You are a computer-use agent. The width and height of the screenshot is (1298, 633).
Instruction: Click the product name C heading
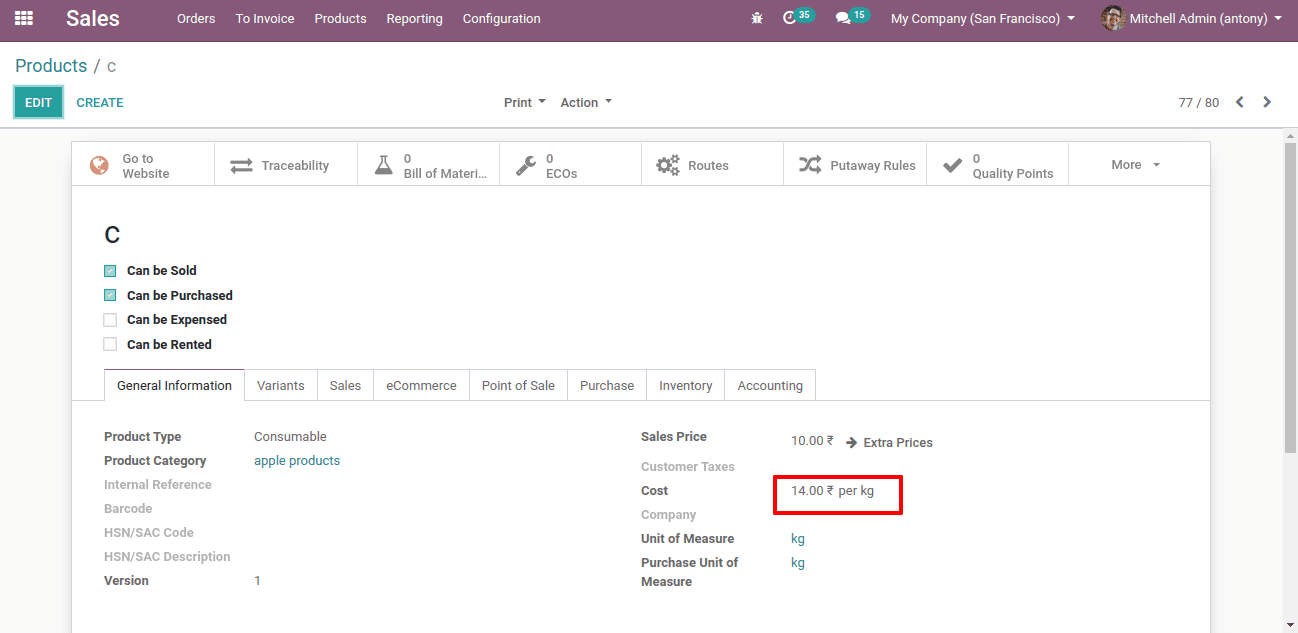[112, 235]
